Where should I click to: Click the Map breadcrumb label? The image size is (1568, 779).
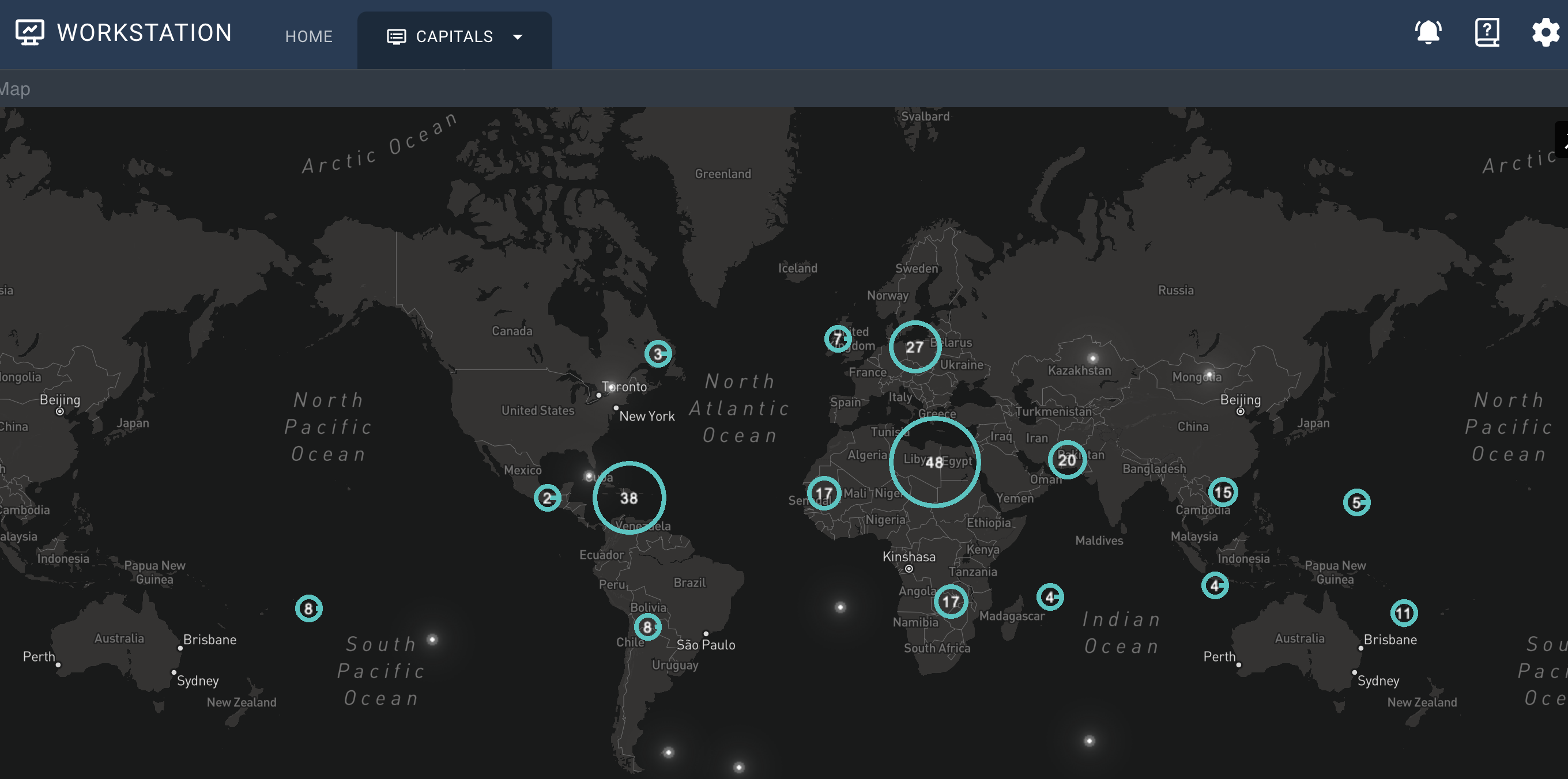pos(14,89)
